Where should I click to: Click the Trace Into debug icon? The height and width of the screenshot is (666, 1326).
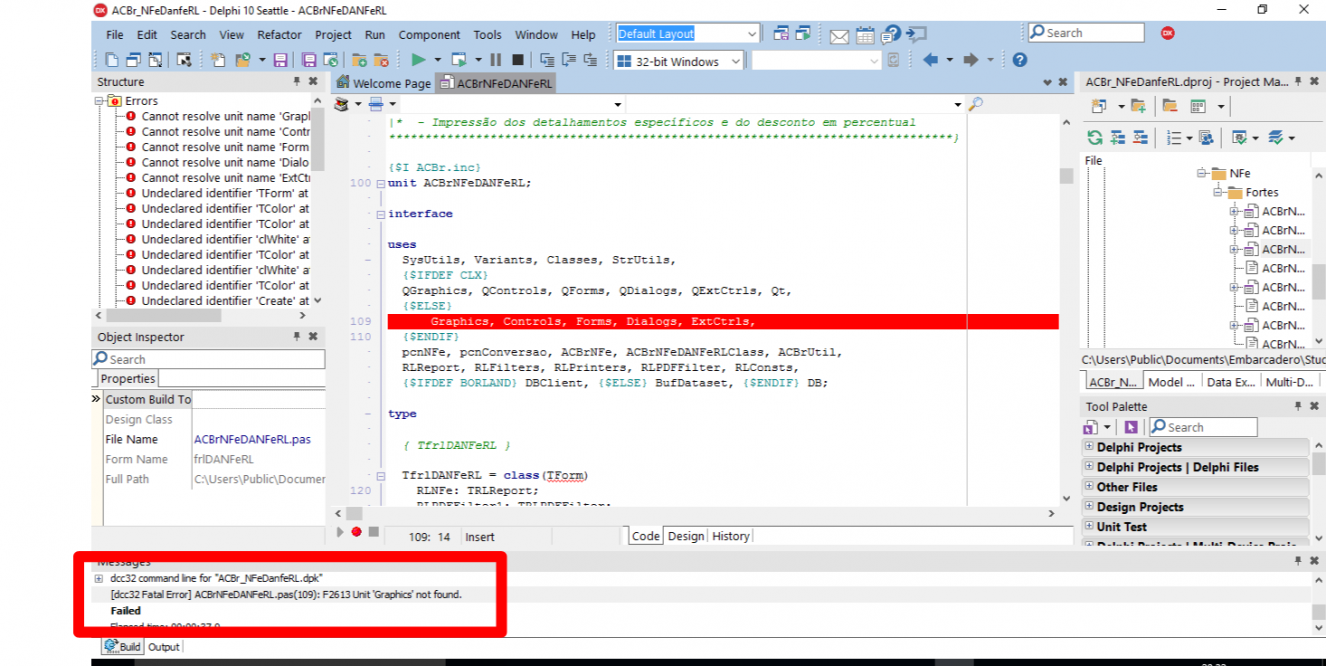pos(547,60)
